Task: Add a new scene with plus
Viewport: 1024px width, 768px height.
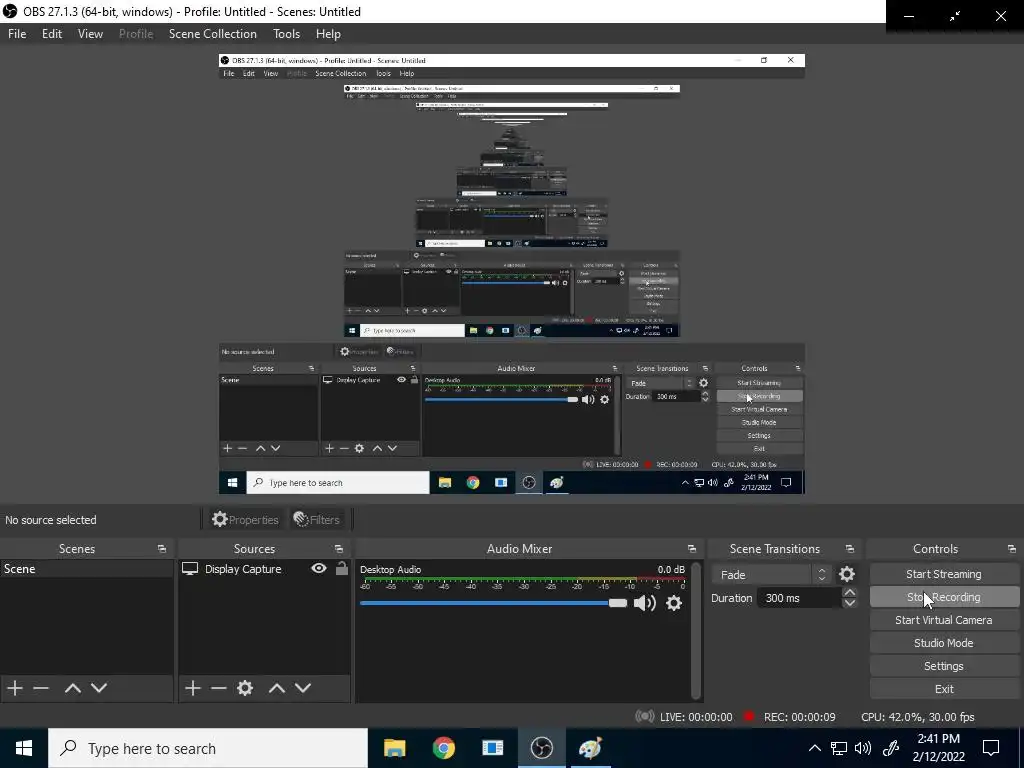Action: click(15, 688)
